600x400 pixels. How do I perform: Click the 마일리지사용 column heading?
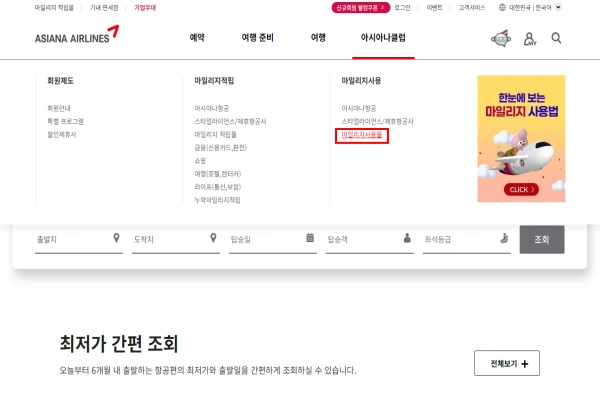361,80
